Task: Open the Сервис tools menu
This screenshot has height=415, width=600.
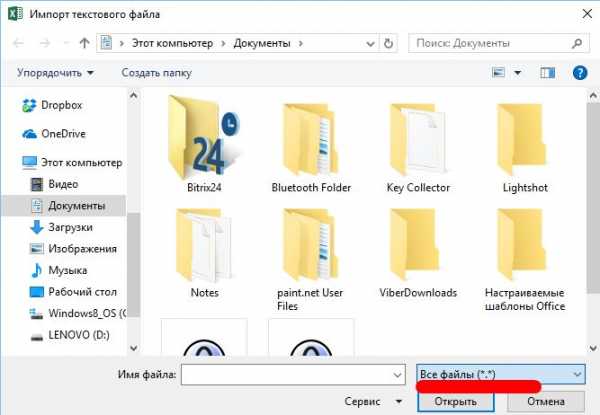Action: point(373,402)
